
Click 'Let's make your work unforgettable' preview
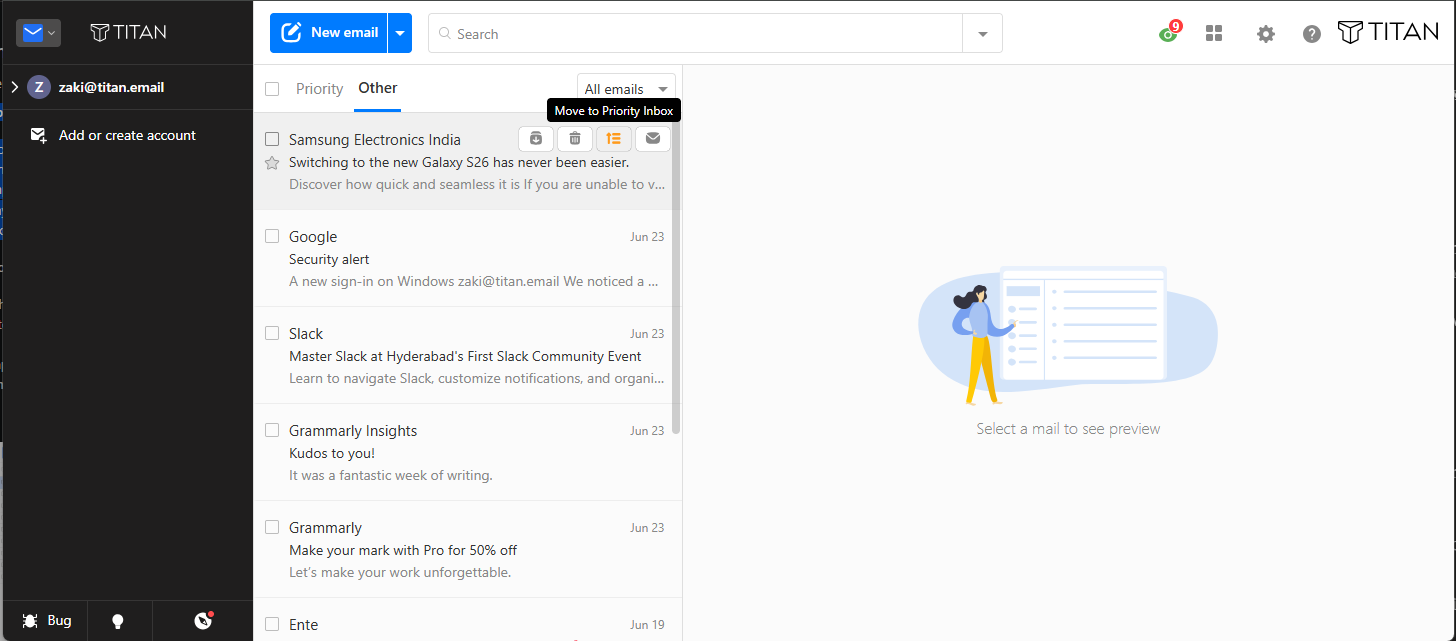[400, 572]
